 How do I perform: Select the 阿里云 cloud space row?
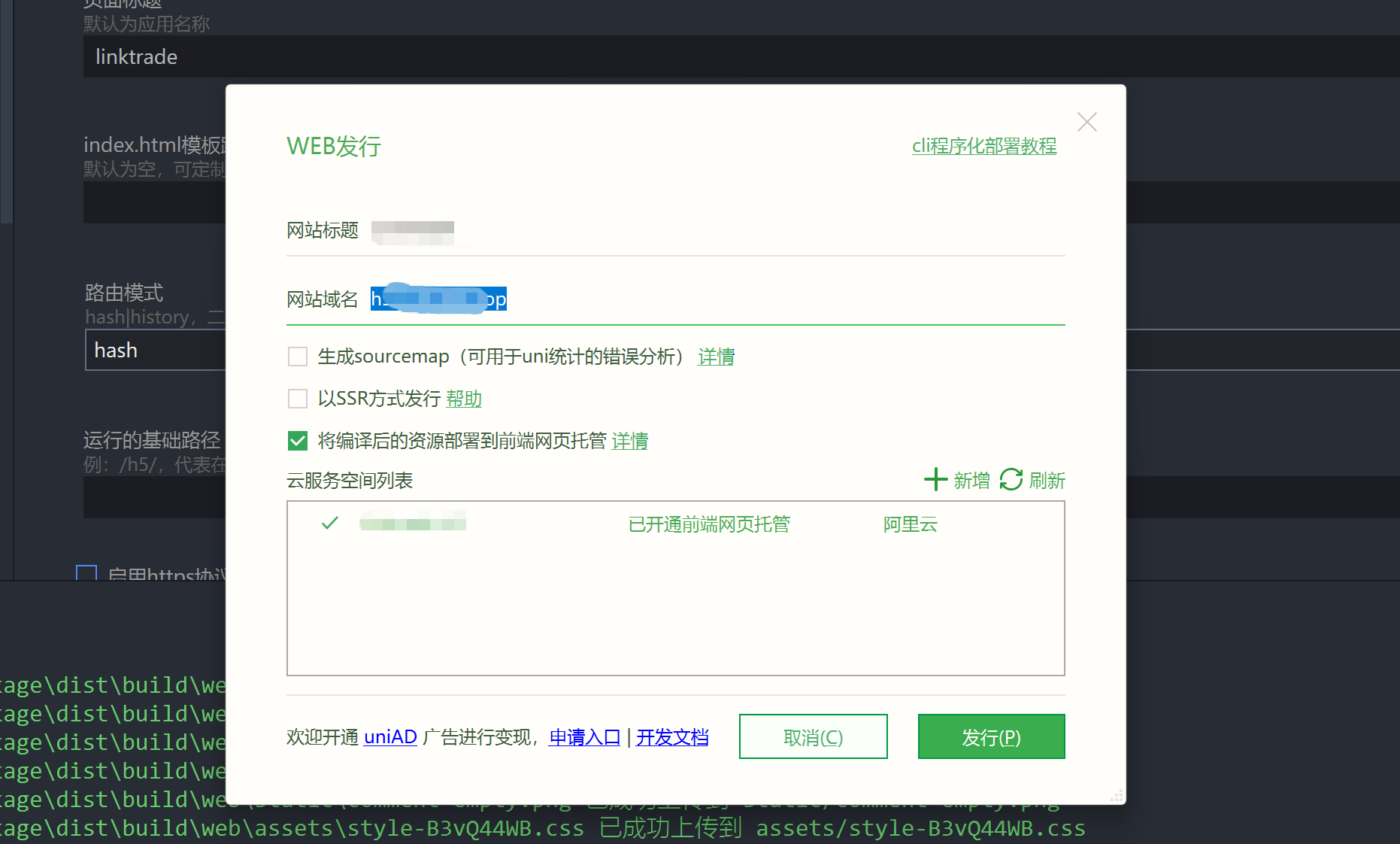[x=675, y=524]
